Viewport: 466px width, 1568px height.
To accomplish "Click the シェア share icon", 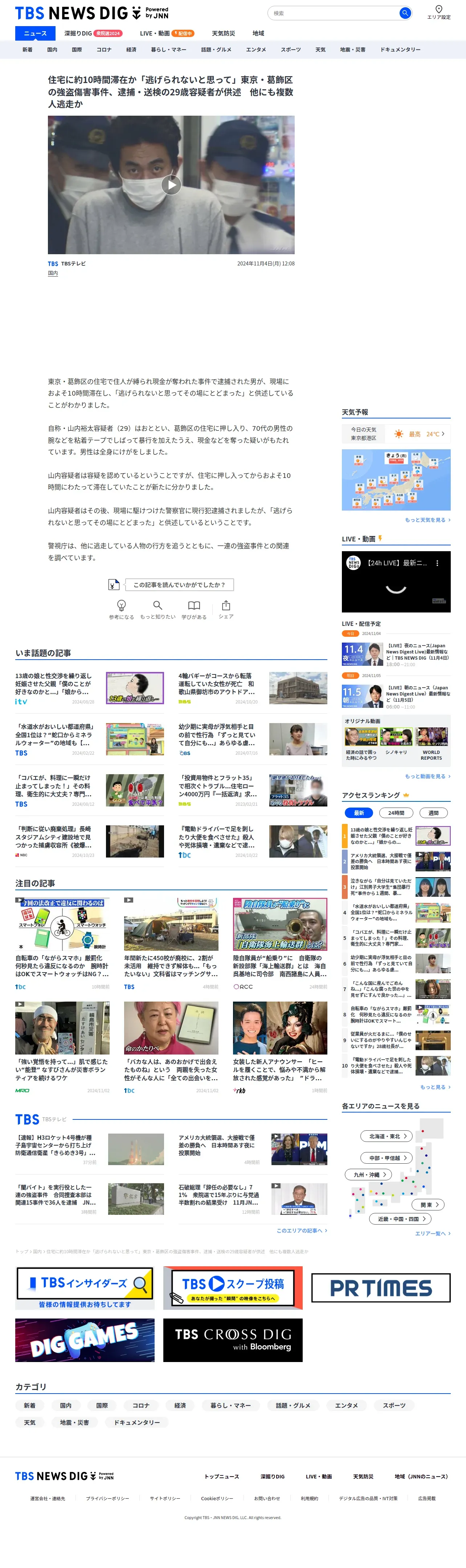I will (226, 605).
